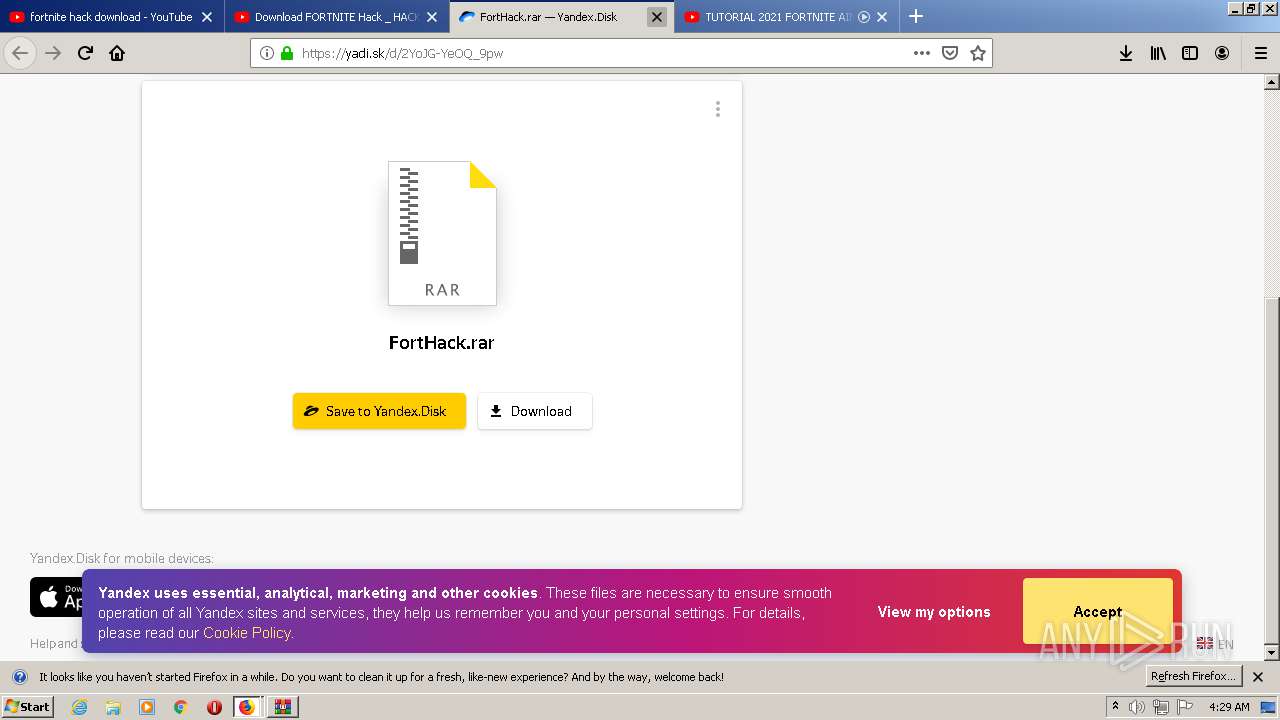
Task: Click the App Store download badge
Action: [x=56, y=597]
